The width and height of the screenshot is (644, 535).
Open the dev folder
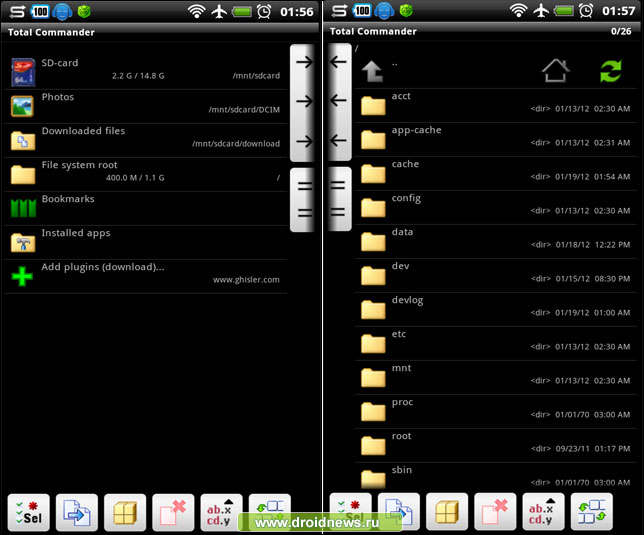496,276
